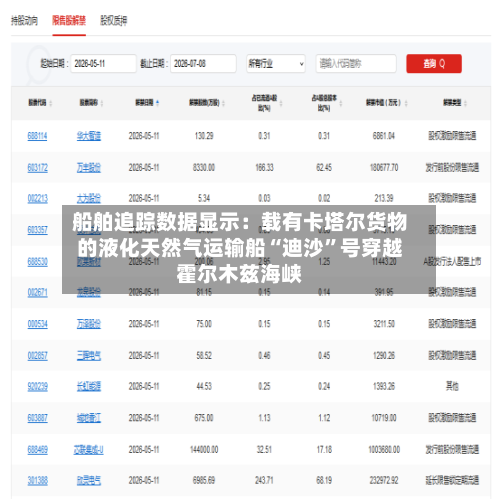Sort by 解禁股数(万股) sort icon
The width and height of the screenshot is (500, 499).
223,103
